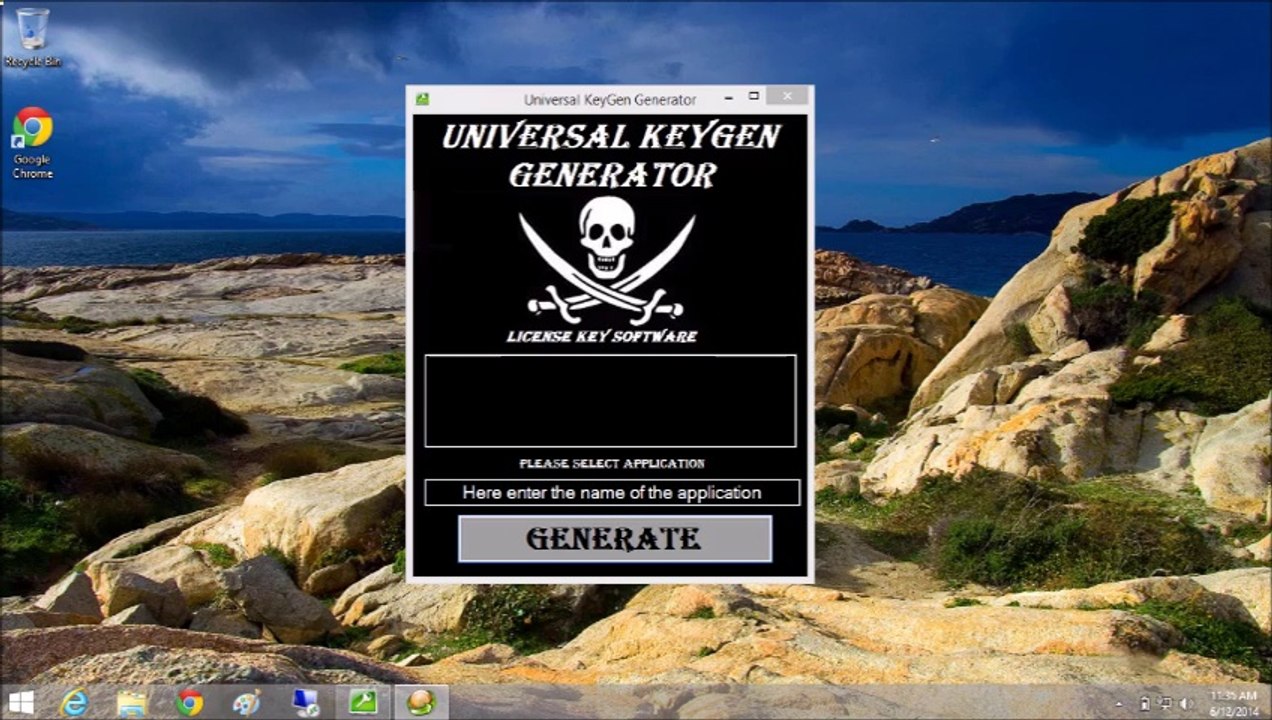The height and width of the screenshot is (720, 1272).
Task: Click the computer monitor taskbar icon
Action: [304, 702]
